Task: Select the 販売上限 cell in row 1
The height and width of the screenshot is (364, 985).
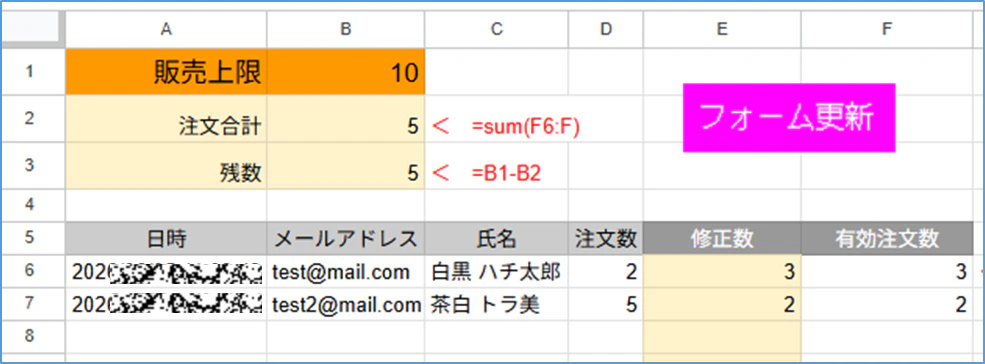Action: point(166,72)
